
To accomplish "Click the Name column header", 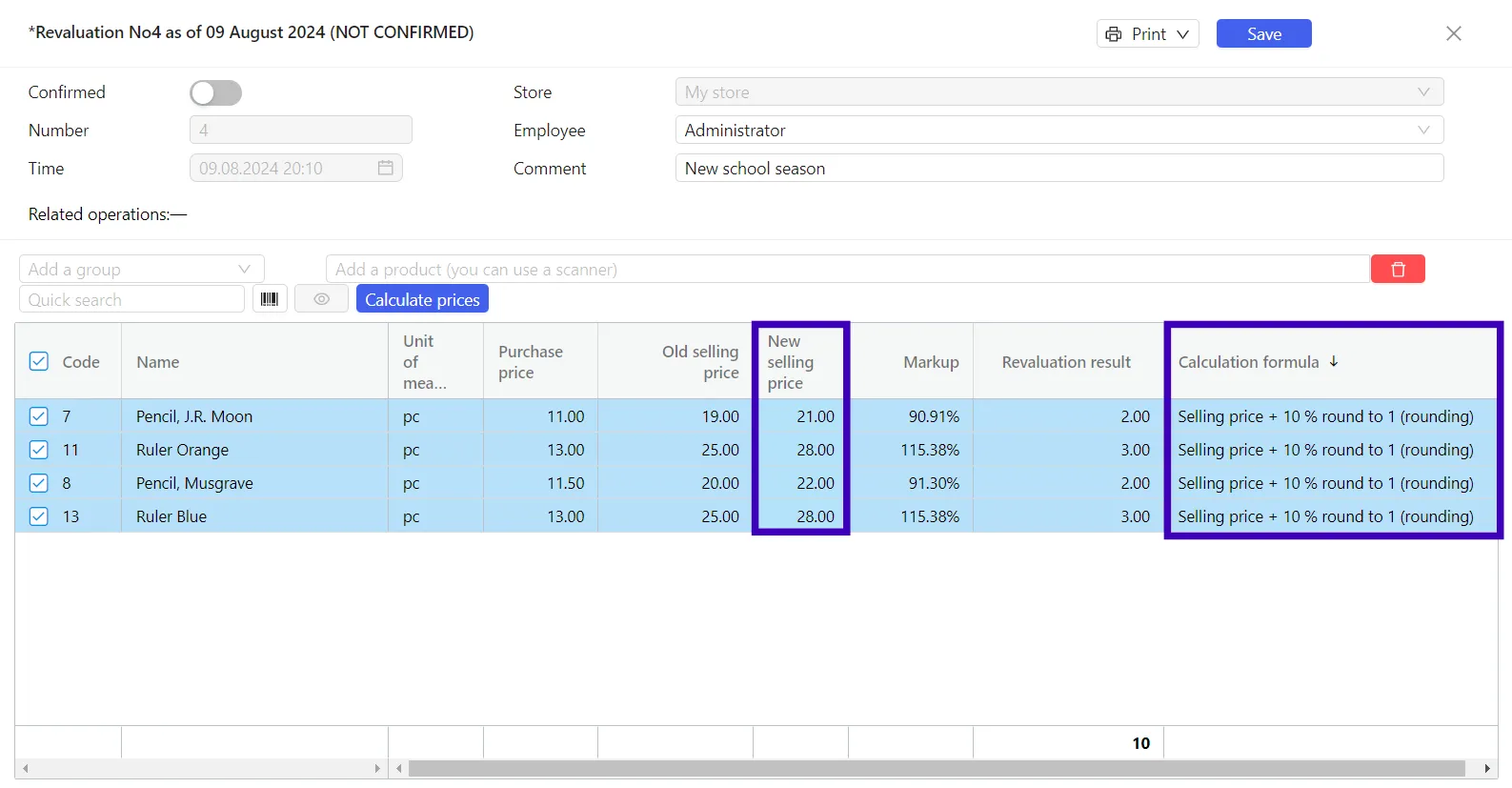I will pyautogui.click(x=254, y=361).
